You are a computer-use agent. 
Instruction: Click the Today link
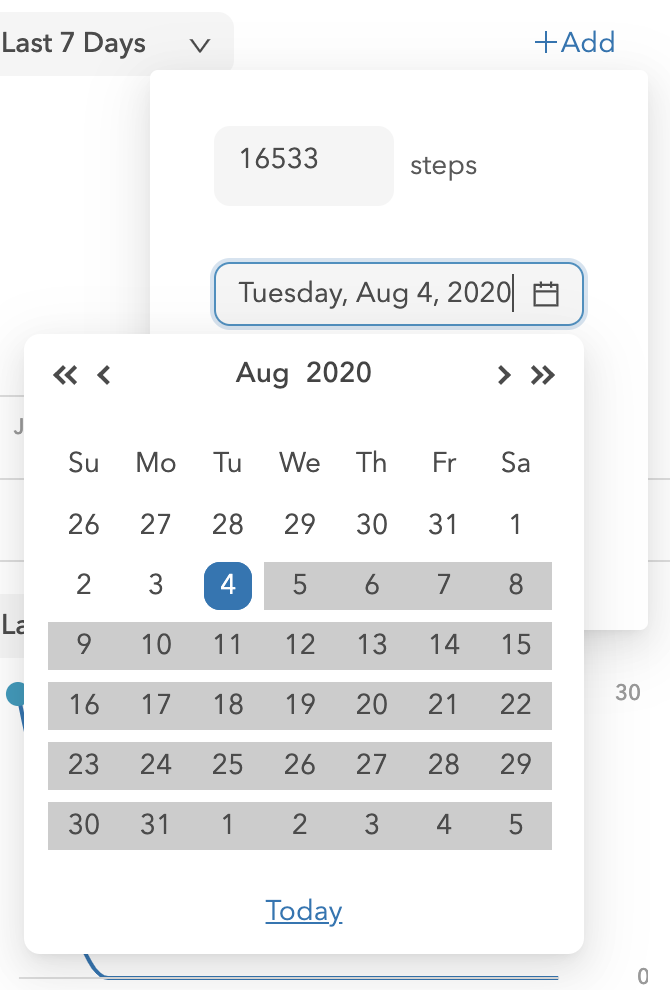point(304,910)
